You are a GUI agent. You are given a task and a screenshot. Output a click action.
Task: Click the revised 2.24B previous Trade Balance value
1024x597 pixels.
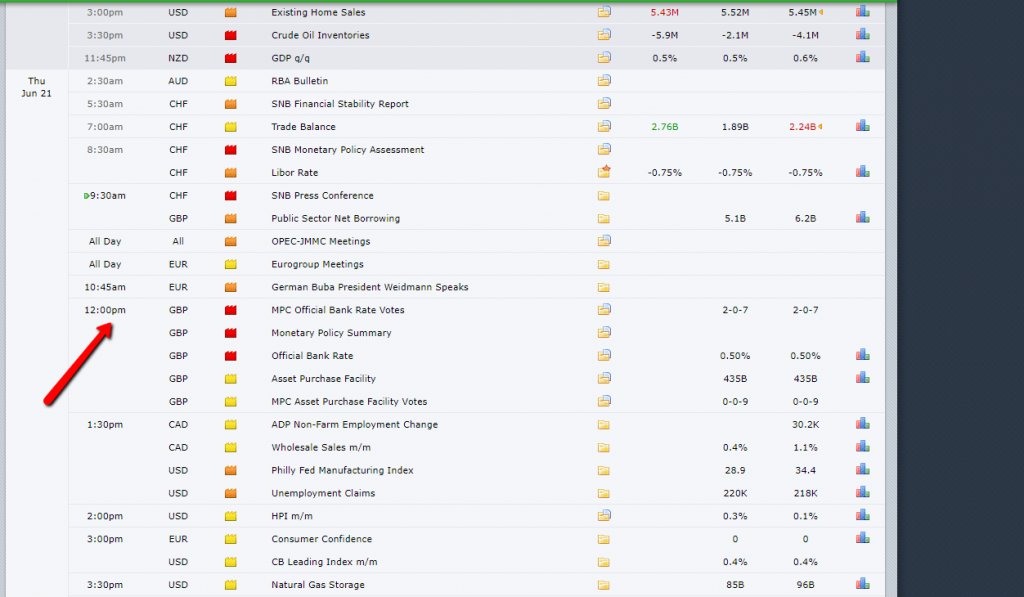[803, 127]
